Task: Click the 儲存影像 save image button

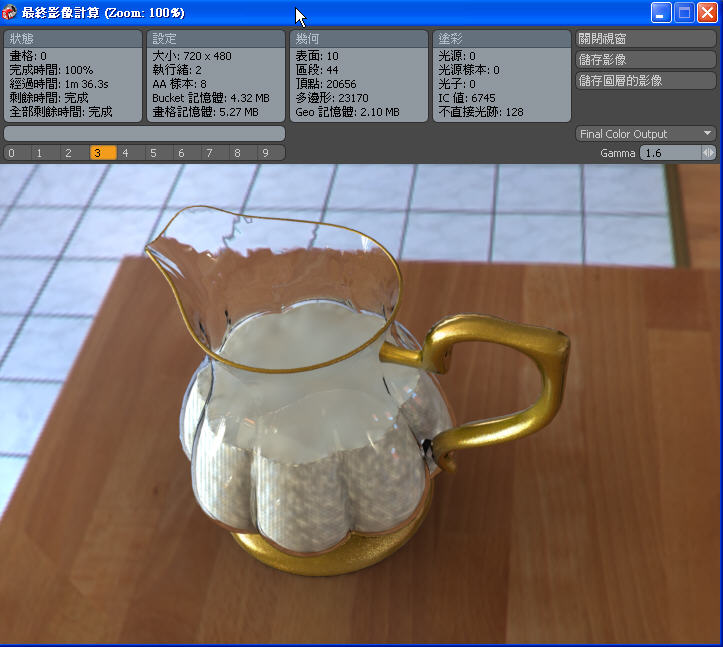Action: coord(646,59)
